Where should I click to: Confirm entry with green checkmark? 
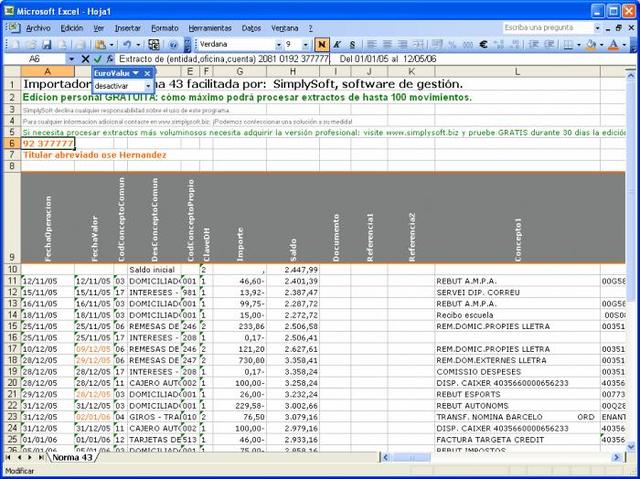pyautogui.click(x=97, y=59)
